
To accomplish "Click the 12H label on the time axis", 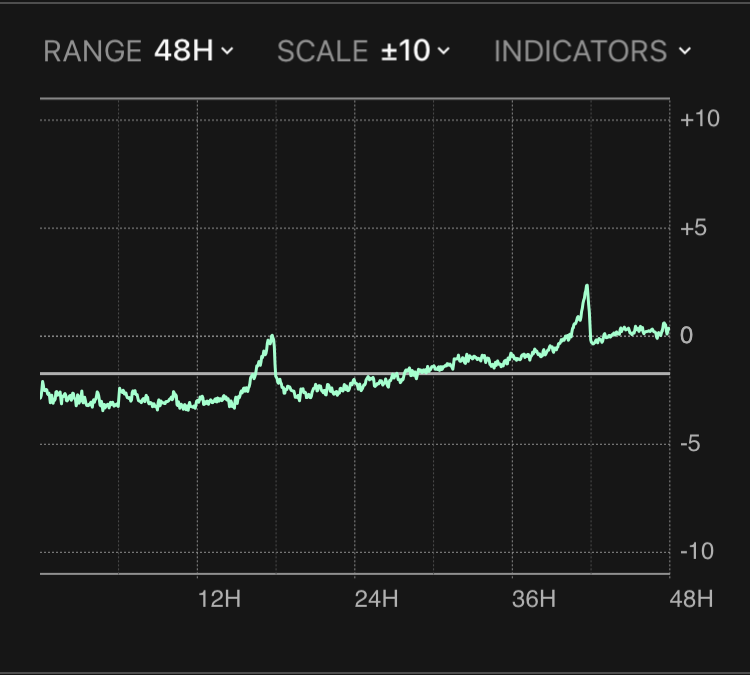I will coord(220,600).
